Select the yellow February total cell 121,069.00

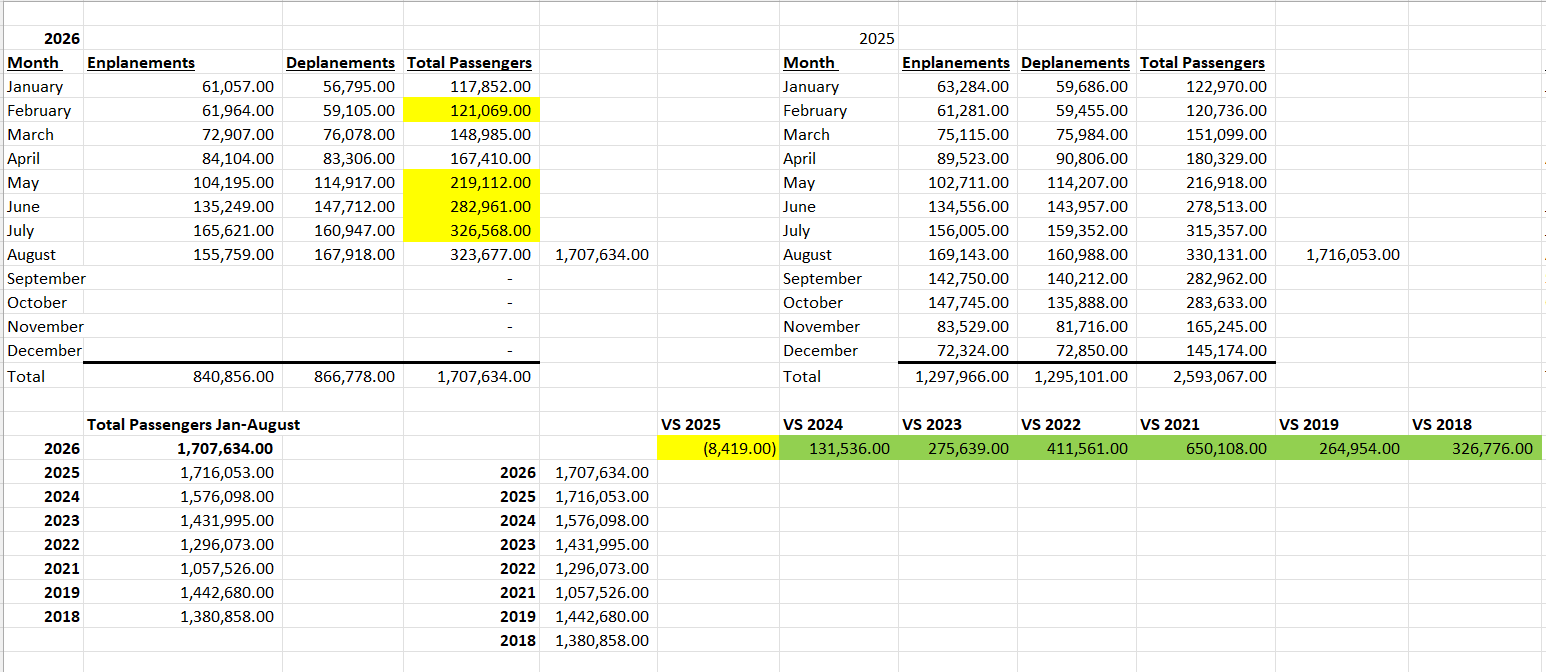pos(471,111)
